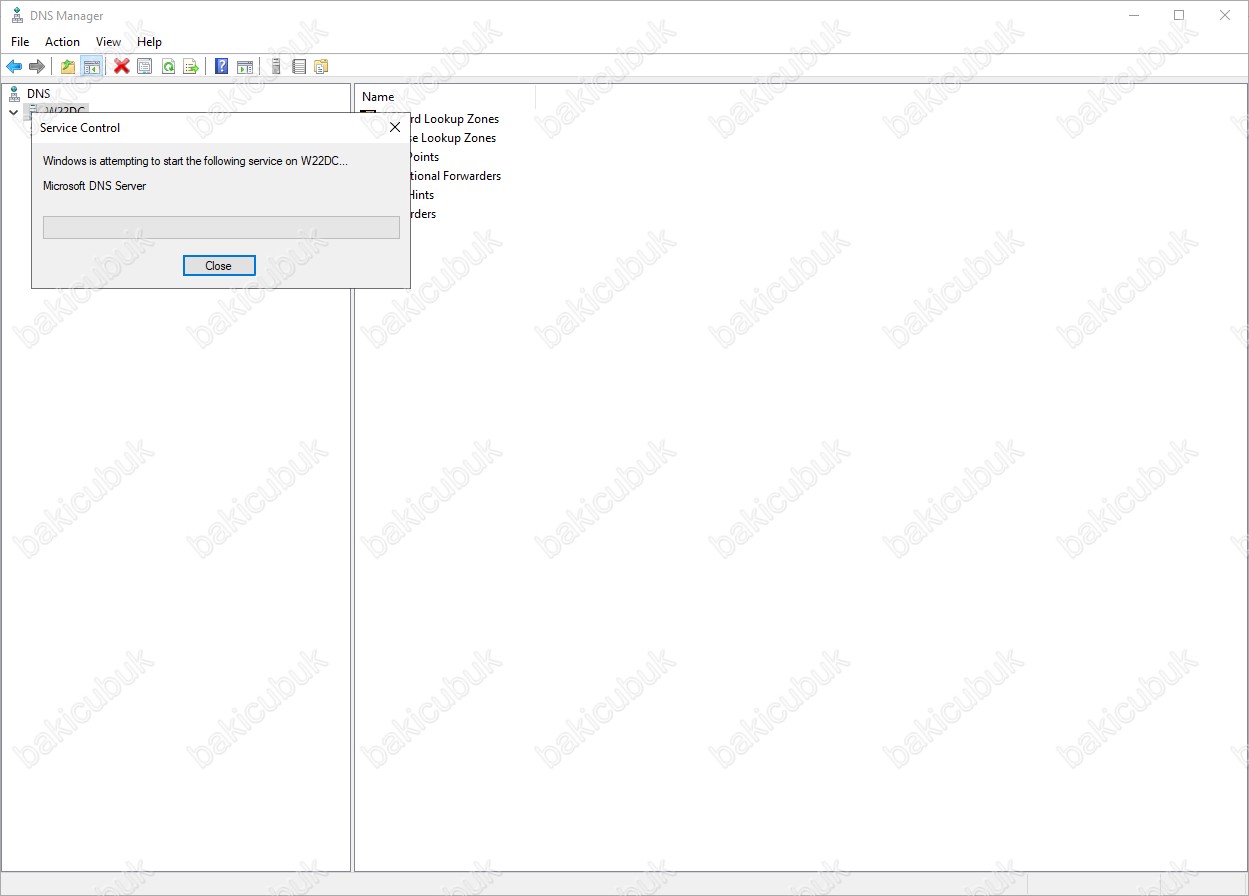Click the blue Back arrow in toolbar
Image resolution: width=1249 pixels, height=896 pixels.
[x=14, y=67]
